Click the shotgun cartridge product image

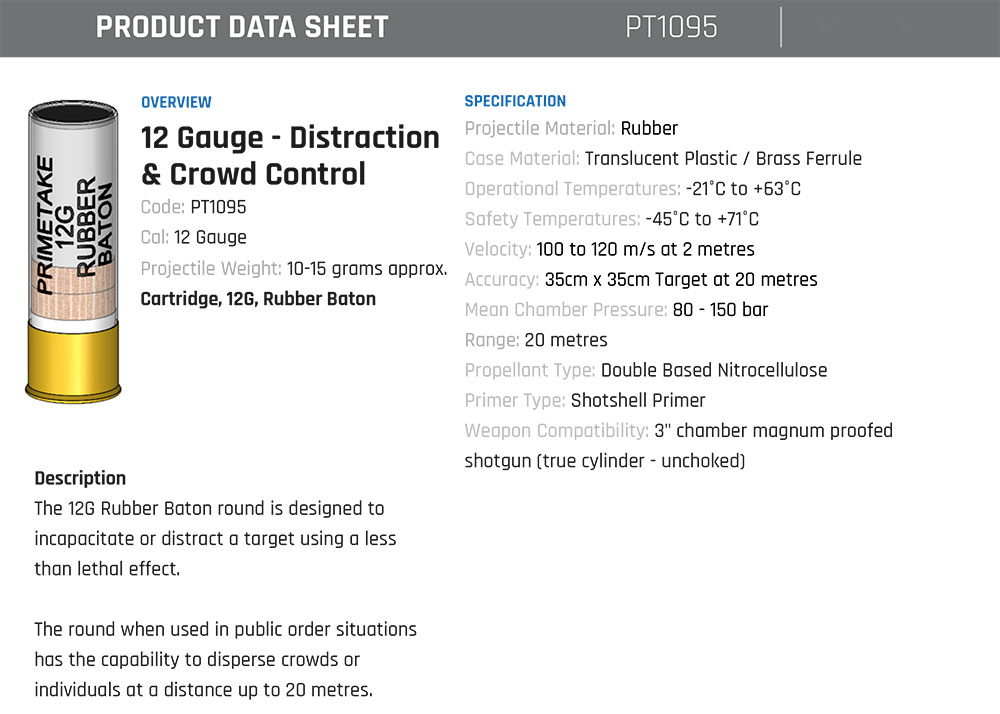73,251
